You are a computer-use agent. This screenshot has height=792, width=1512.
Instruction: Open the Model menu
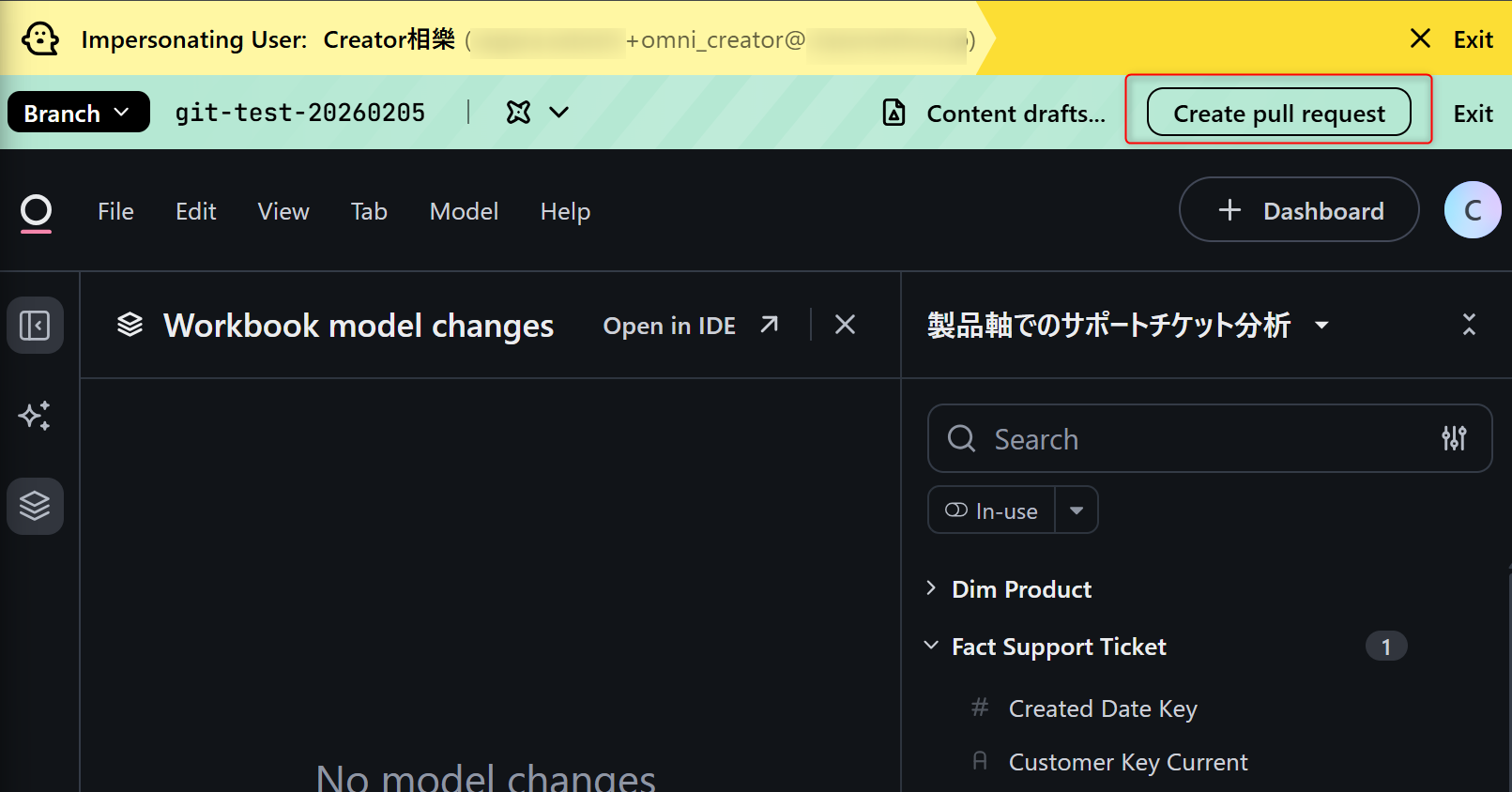point(464,212)
